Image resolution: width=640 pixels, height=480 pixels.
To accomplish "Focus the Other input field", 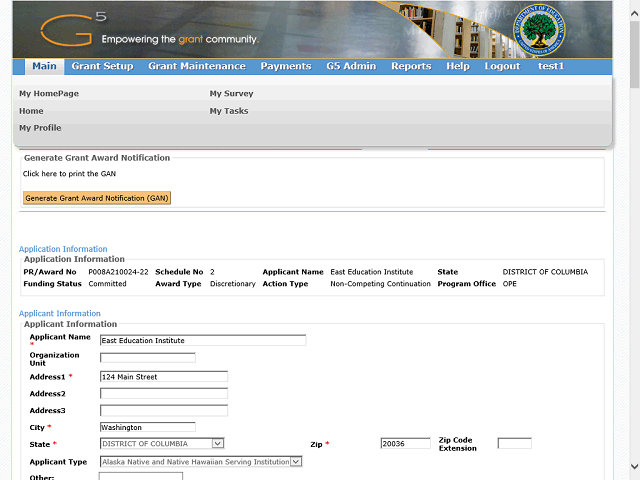I will (141, 477).
